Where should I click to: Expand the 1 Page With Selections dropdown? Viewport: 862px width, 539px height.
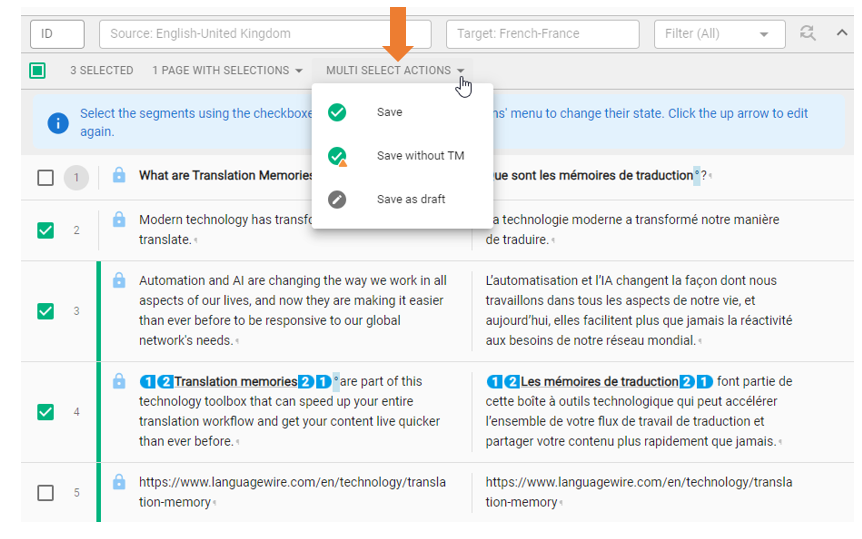(x=227, y=71)
